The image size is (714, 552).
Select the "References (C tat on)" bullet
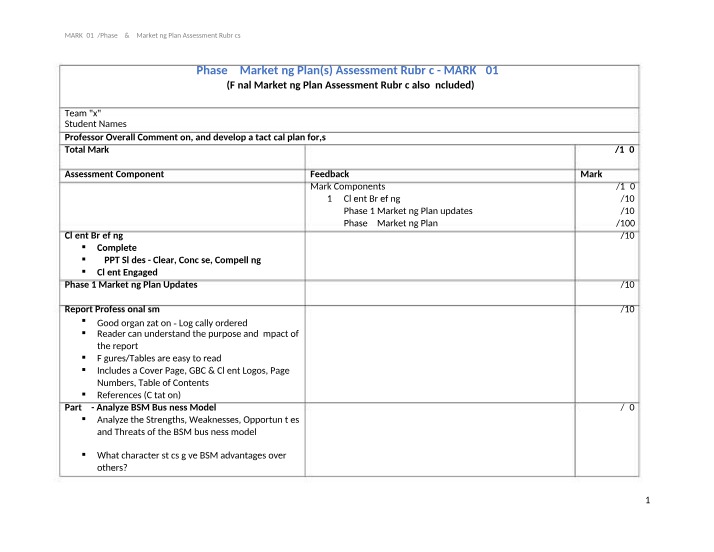pos(139,395)
